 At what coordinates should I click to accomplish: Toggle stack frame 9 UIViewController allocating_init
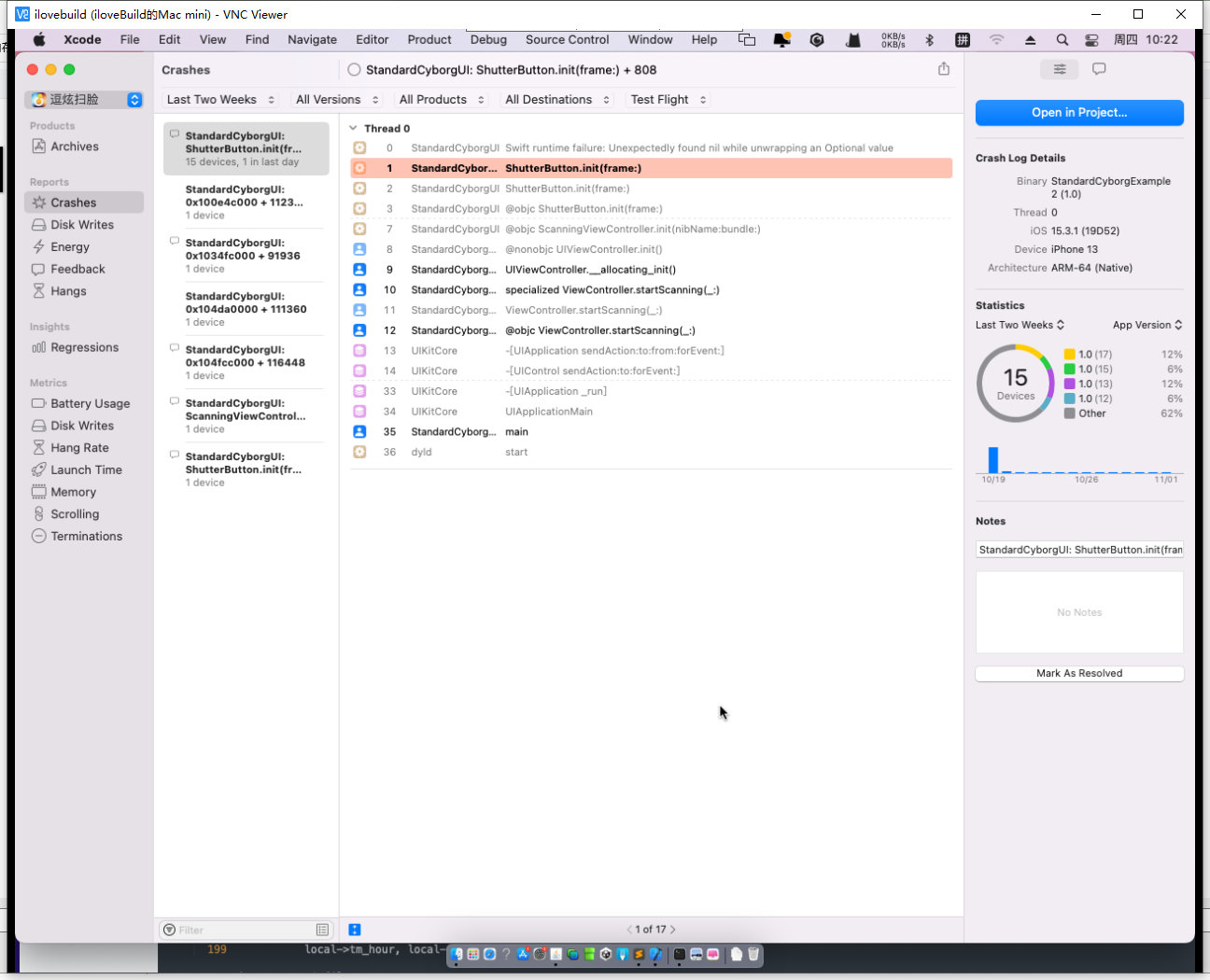point(590,270)
